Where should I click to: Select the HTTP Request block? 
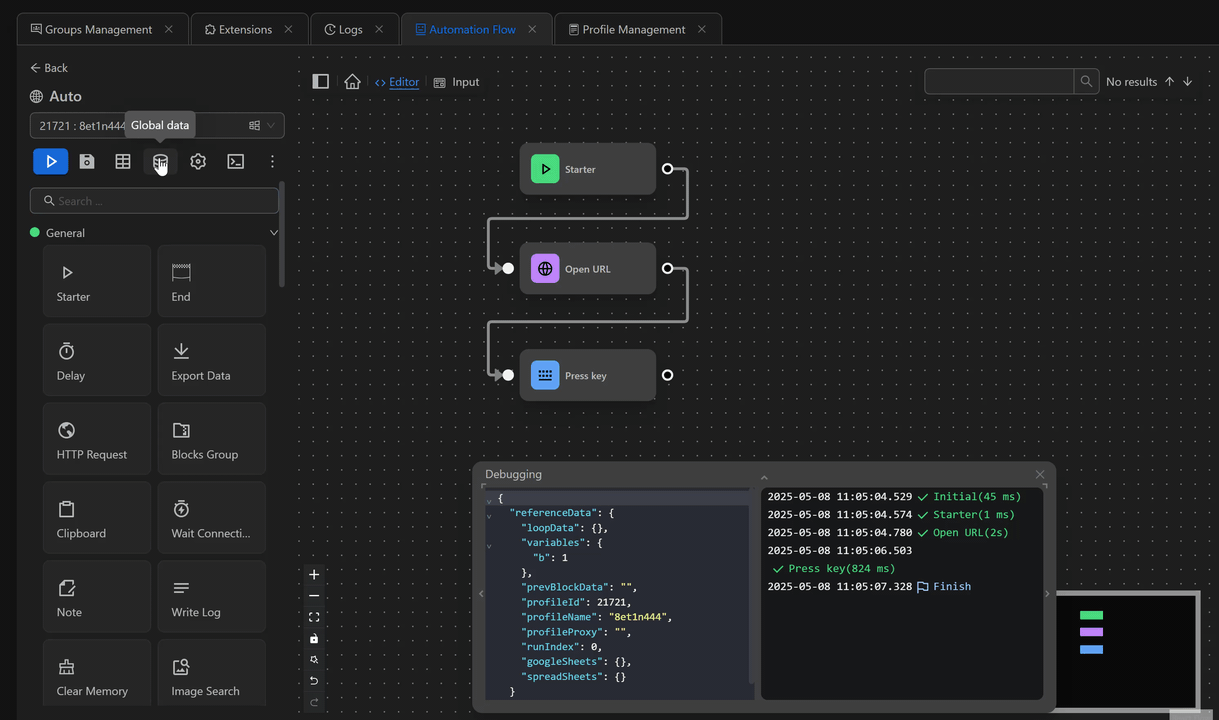(x=97, y=439)
